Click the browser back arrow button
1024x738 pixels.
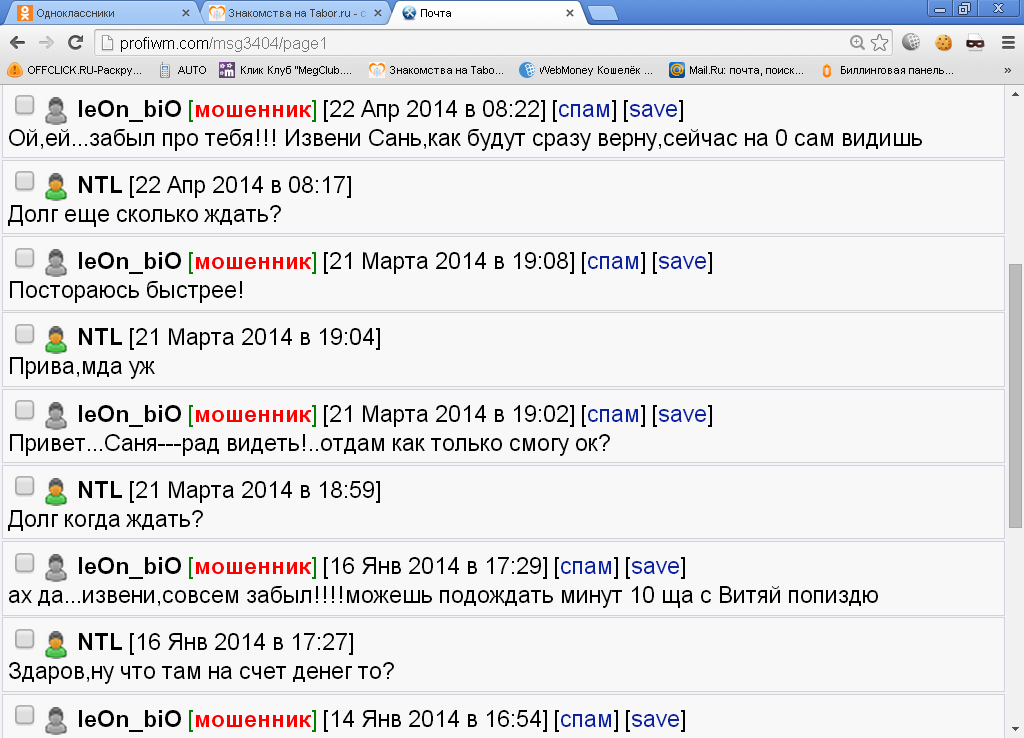pos(17,43)
